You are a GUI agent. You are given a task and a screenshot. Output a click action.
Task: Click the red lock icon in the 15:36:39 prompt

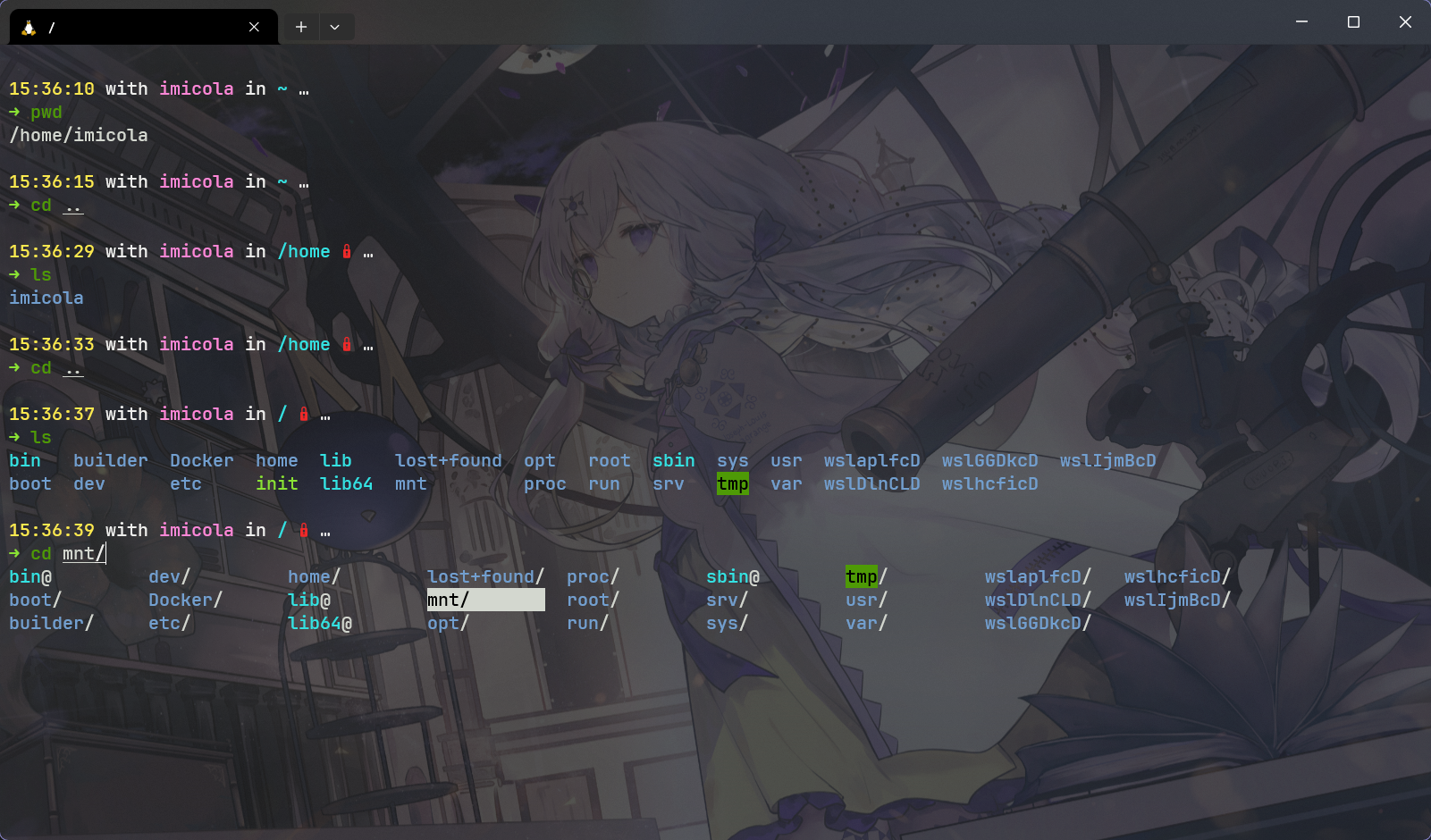(304, 531)
